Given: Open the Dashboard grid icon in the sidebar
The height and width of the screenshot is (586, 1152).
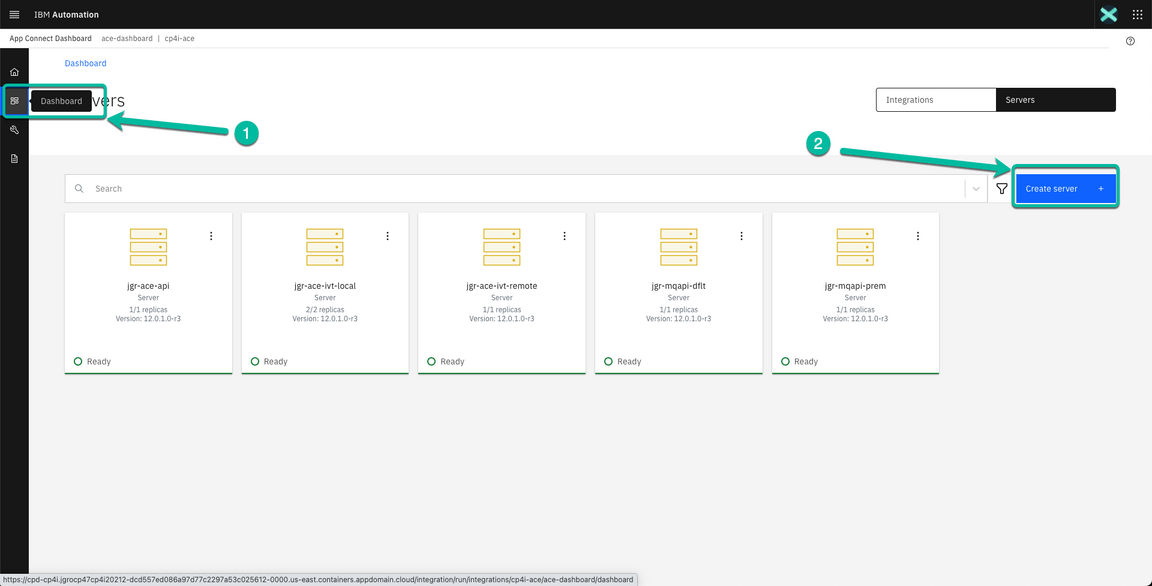Looking at the screenshot, I should [x=14, y=100].
